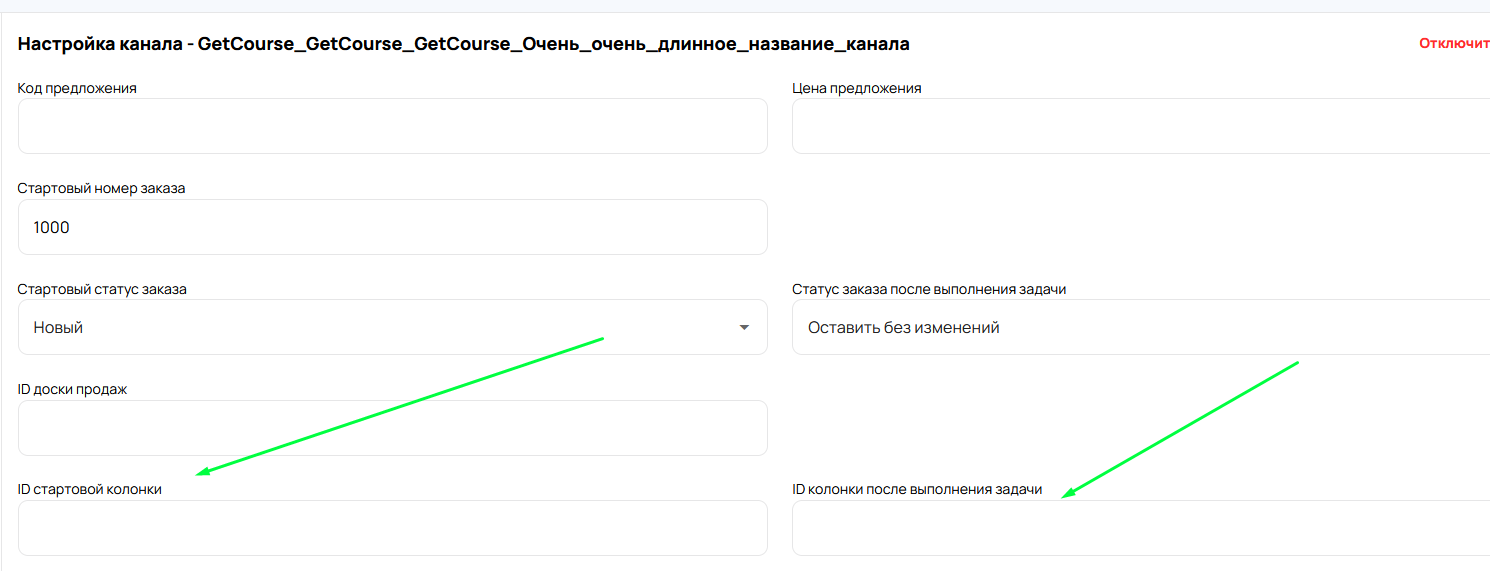Click the Стартовый статус заказа label
Screen dimensions: 1490x571
[x=102, y=289]
